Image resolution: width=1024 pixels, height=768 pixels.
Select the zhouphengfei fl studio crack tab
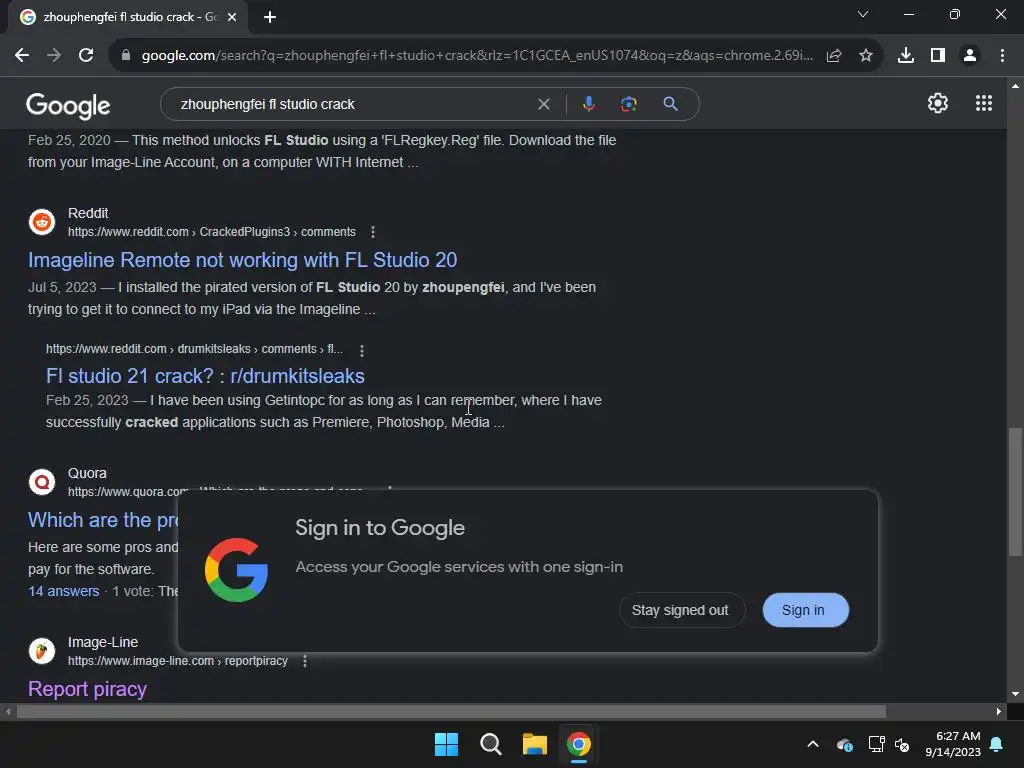pyautogui.click(x=128, y=17)
